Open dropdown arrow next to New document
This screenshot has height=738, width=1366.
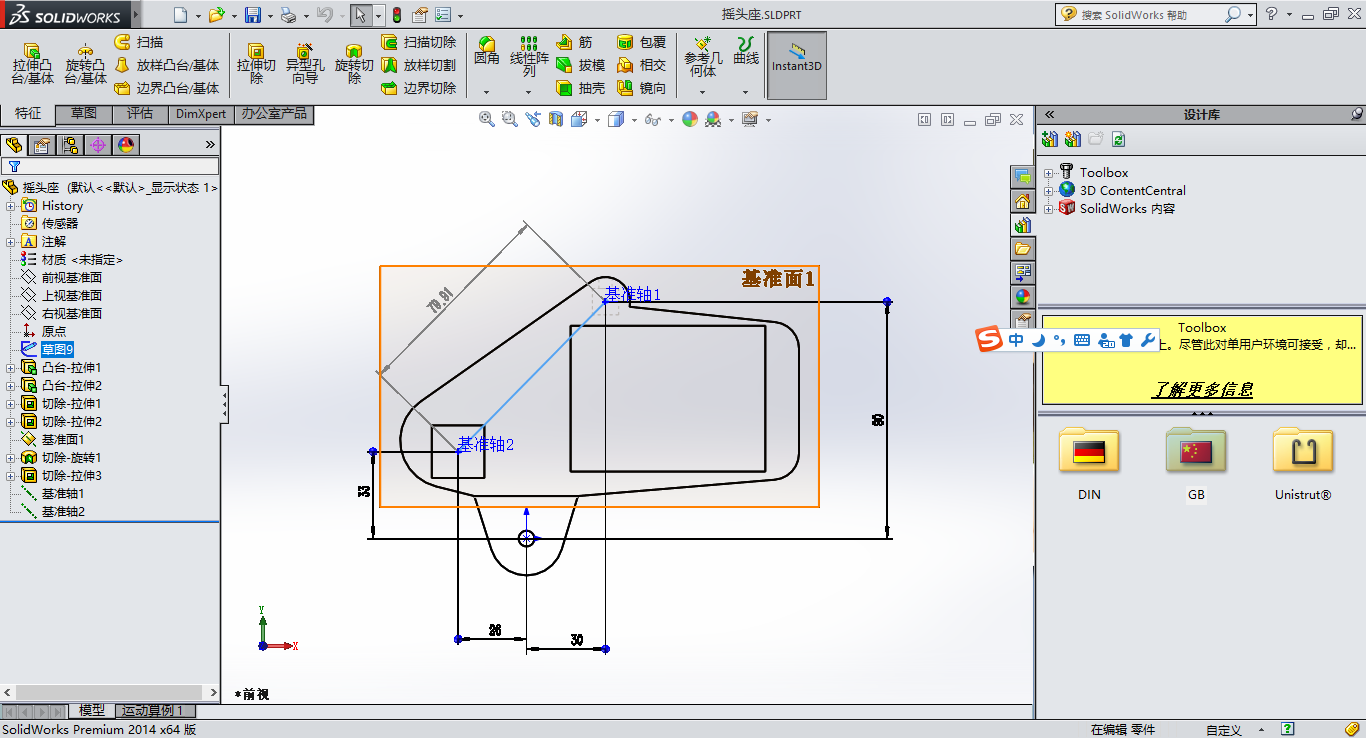click(196, 16)
